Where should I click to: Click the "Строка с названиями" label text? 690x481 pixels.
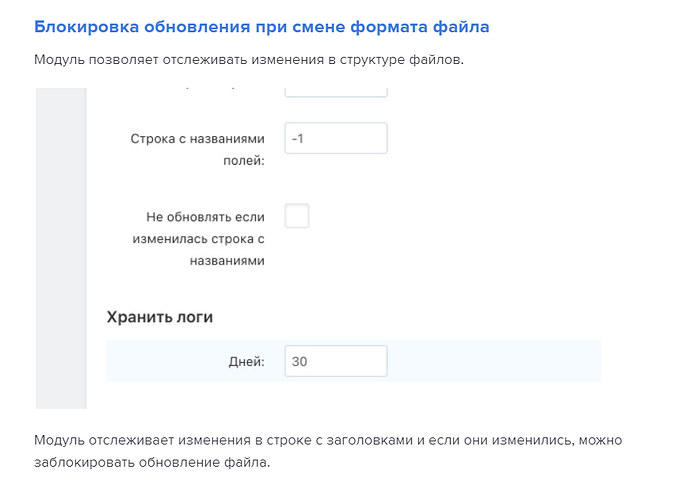click(198, 139)
